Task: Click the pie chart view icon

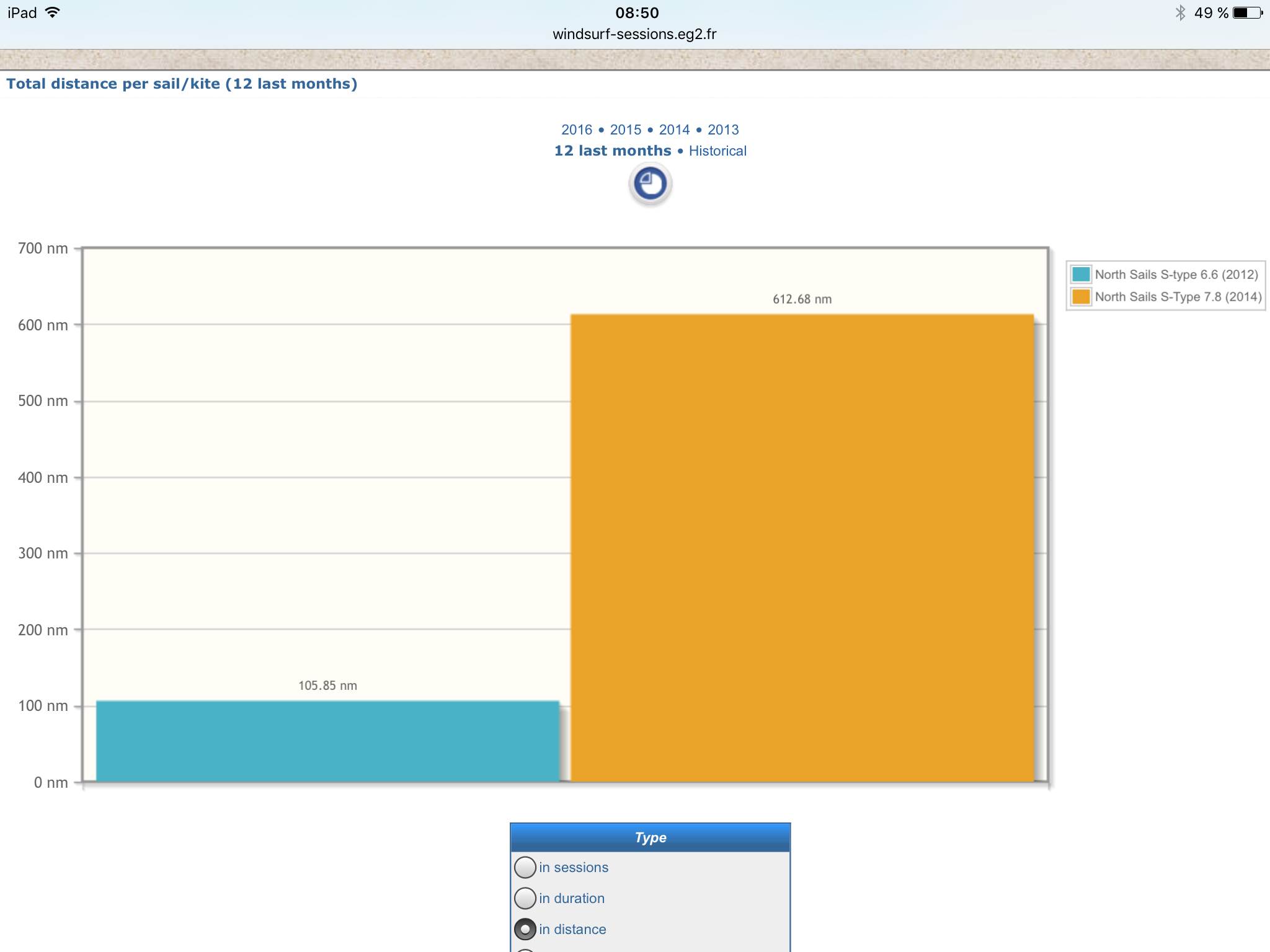Action: (x=650, y=184)
